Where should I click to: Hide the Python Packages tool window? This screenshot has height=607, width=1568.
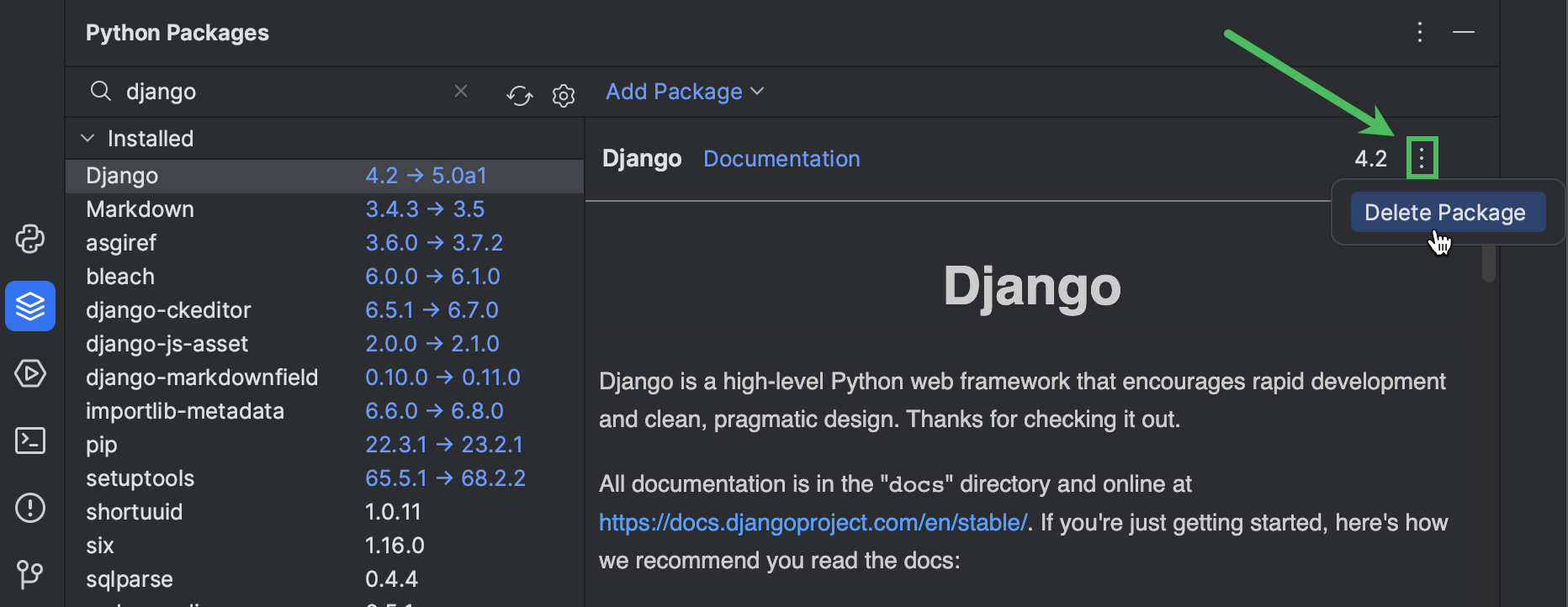point(1464,32)
